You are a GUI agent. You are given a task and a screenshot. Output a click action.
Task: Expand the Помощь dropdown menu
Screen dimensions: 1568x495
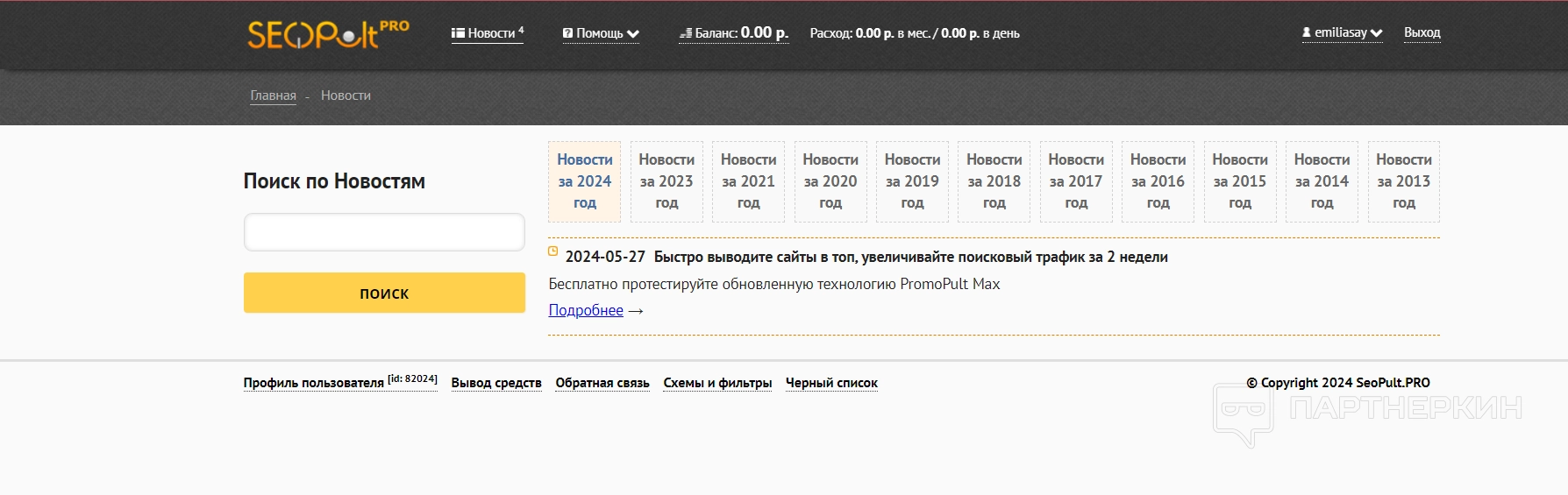tap(602, 33)
